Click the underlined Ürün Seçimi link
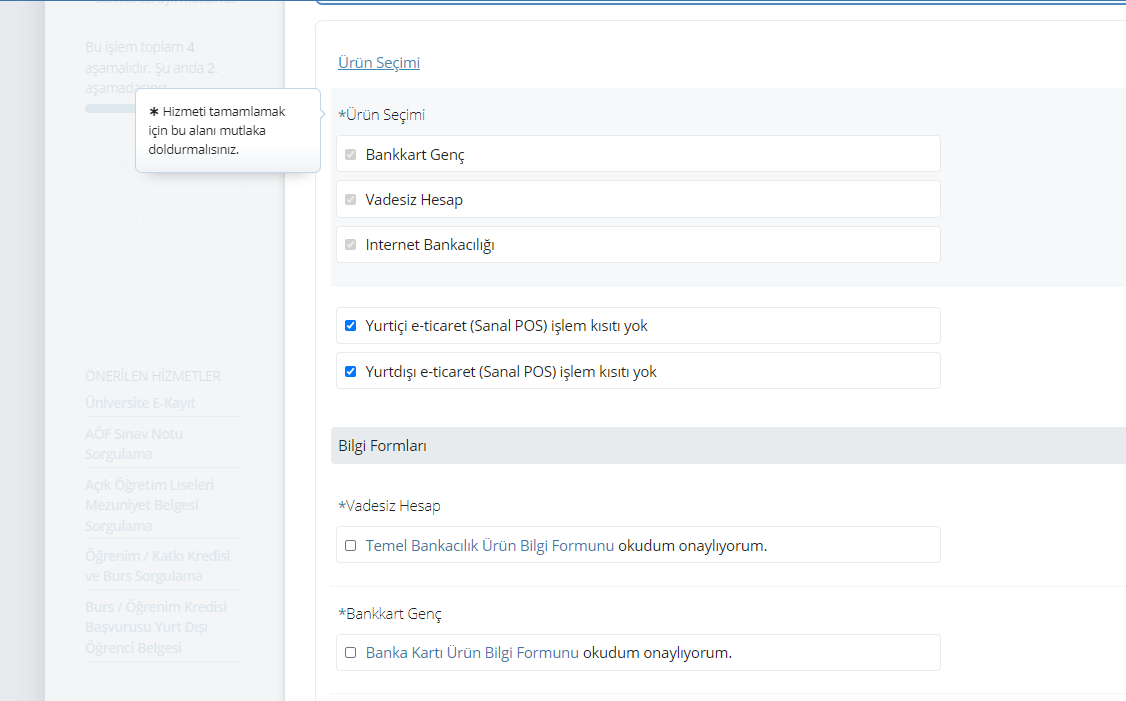Viewport: 1126px width, 701px height. pos(379,63)
